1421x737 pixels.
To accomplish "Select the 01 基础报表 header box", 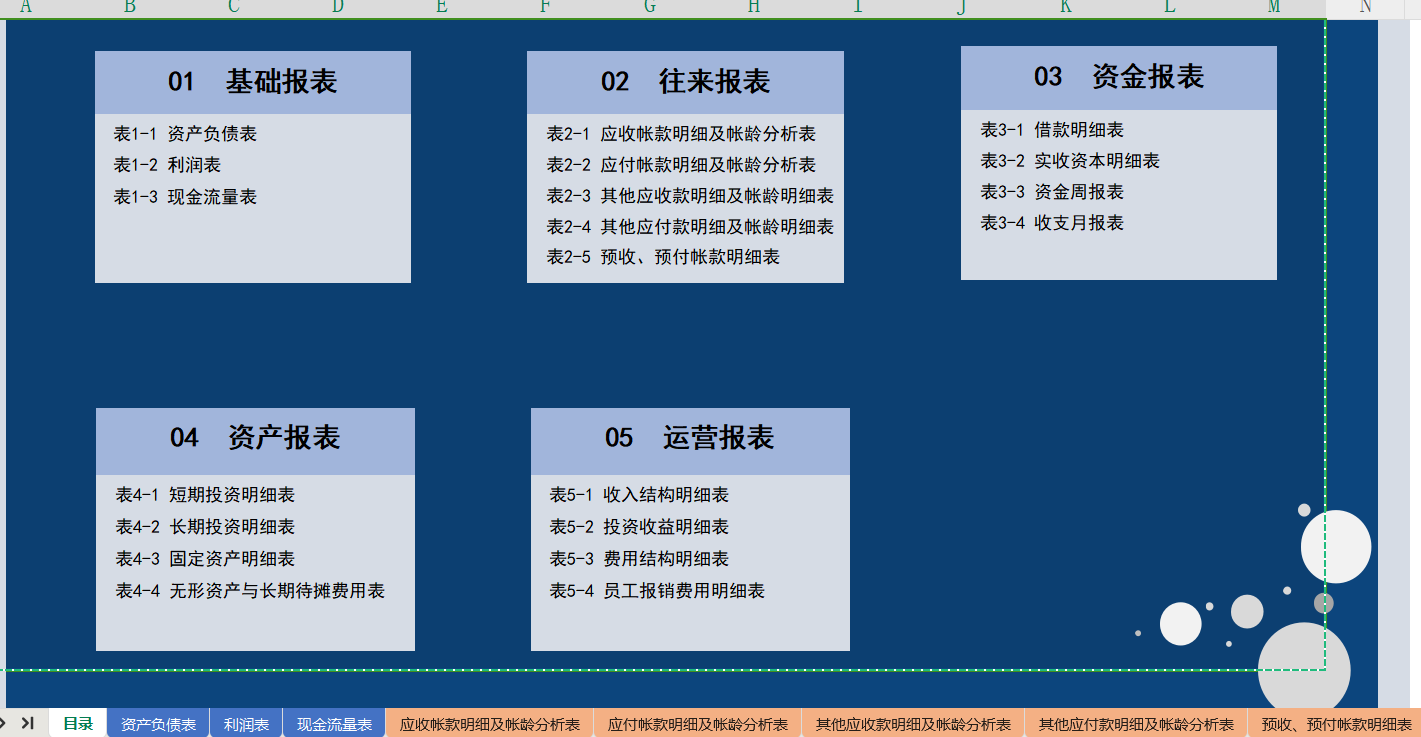I will point(253,82).
